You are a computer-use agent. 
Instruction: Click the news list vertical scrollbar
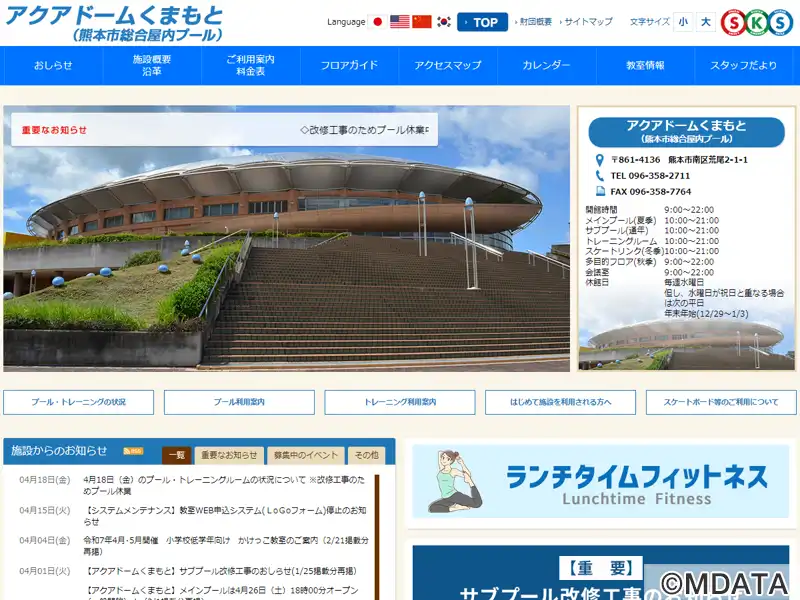377,536
